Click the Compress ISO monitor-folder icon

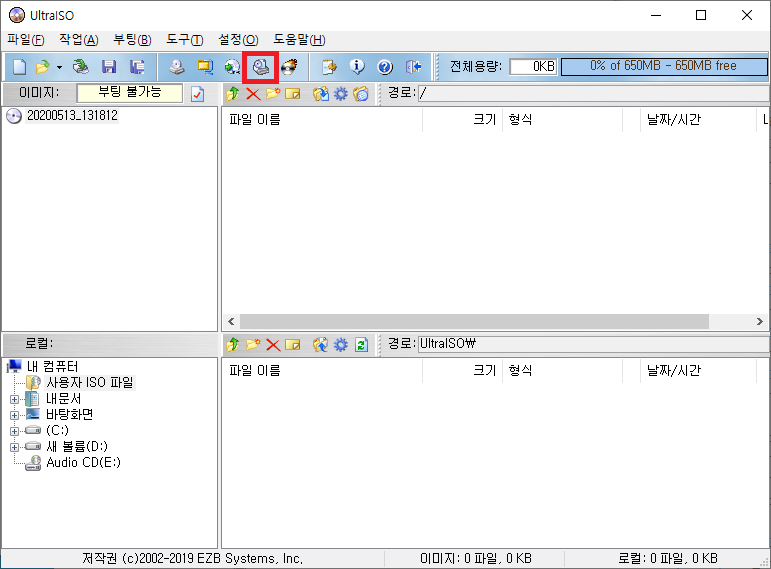(x=205, y=66)
